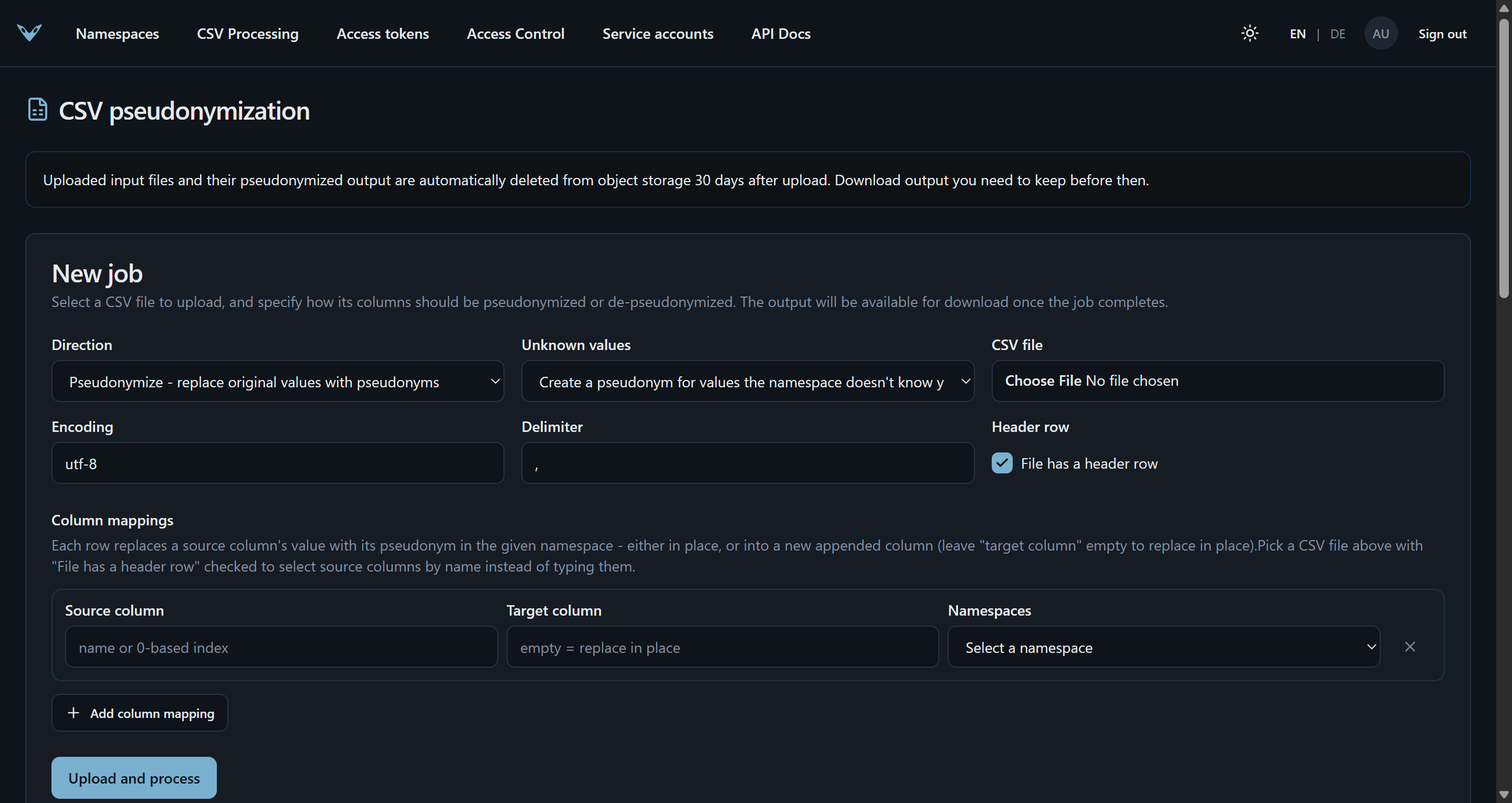1512x803 pixels.
Task: Click the page vertical scrollbar thumb
Action: [1504, 157]
